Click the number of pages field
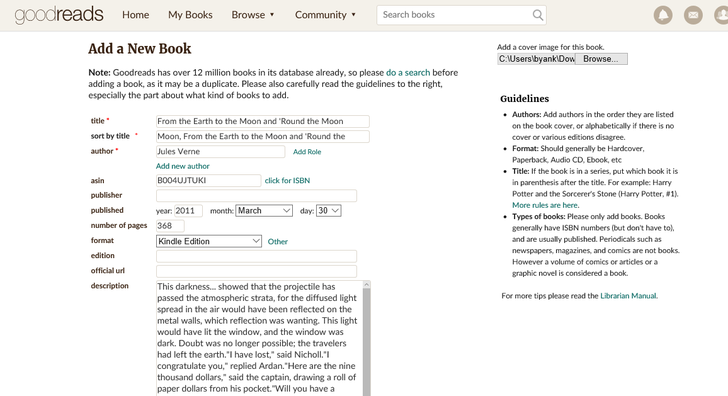 pos(170,226)
